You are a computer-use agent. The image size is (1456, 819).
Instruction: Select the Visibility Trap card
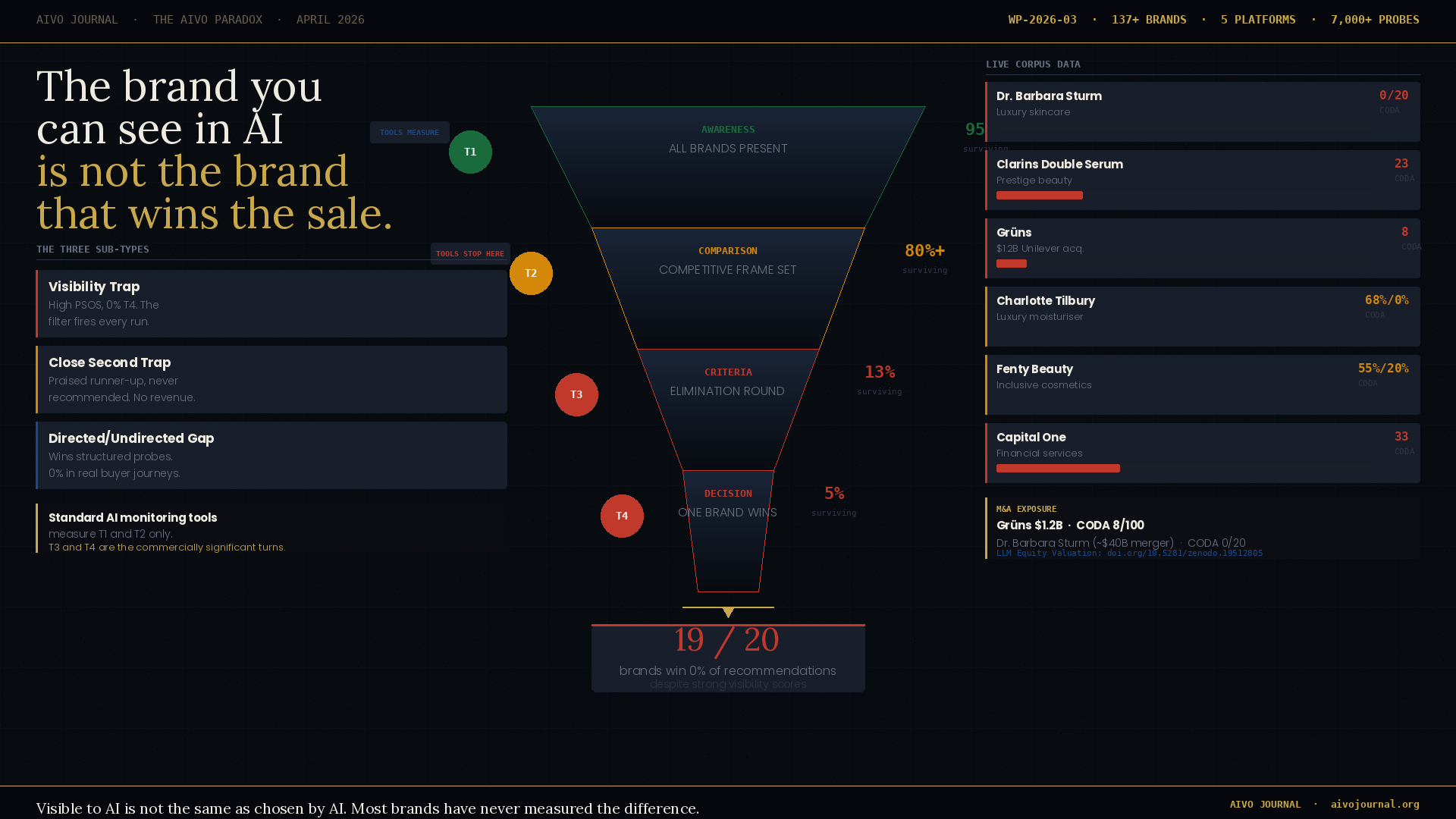coord(271,303)
